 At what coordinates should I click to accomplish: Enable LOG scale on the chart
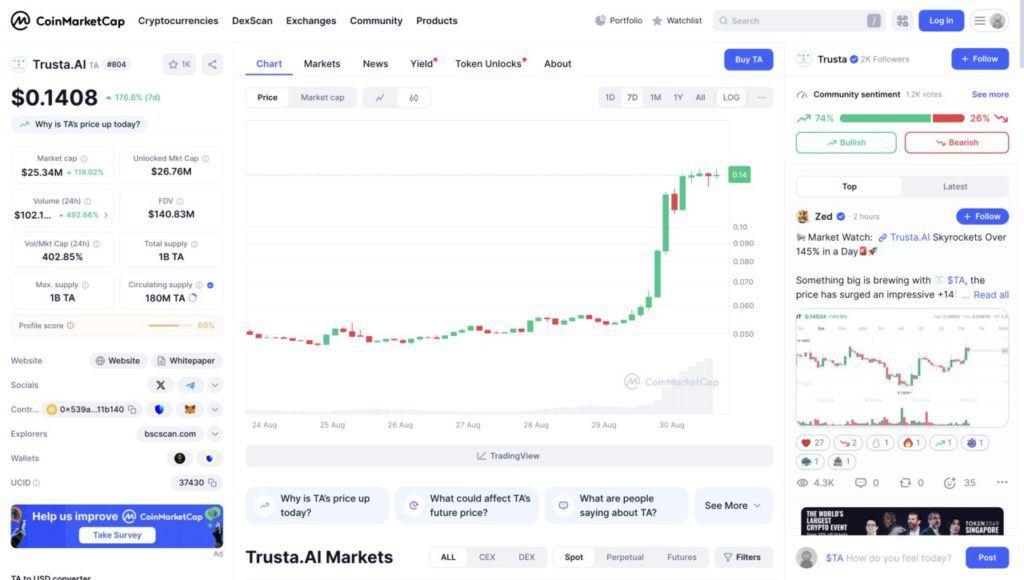tap(730, 98)
